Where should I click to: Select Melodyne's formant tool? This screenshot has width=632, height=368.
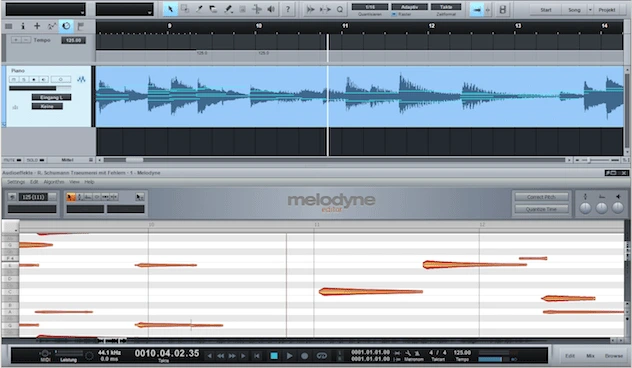[88, 197]
